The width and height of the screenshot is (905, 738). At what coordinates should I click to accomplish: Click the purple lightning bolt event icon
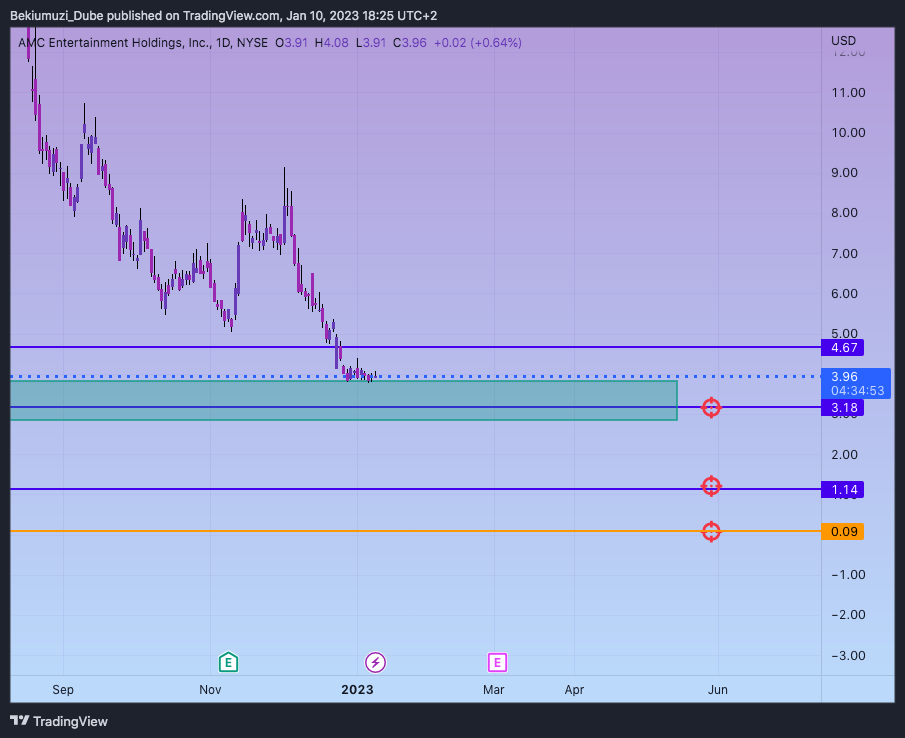pyautogui.click(x=376, y=662)
